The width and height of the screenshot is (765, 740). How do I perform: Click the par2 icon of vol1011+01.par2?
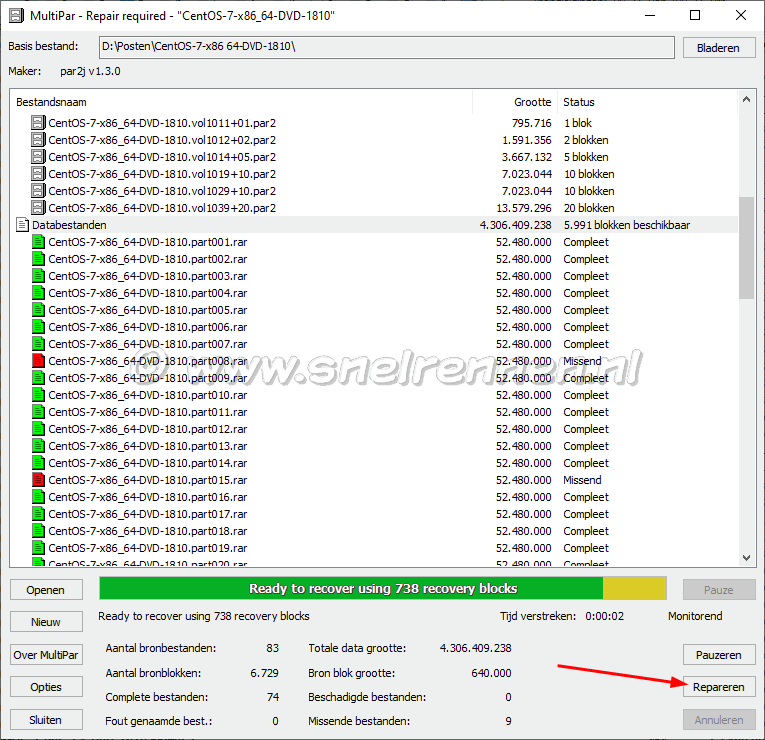[39, 122]
